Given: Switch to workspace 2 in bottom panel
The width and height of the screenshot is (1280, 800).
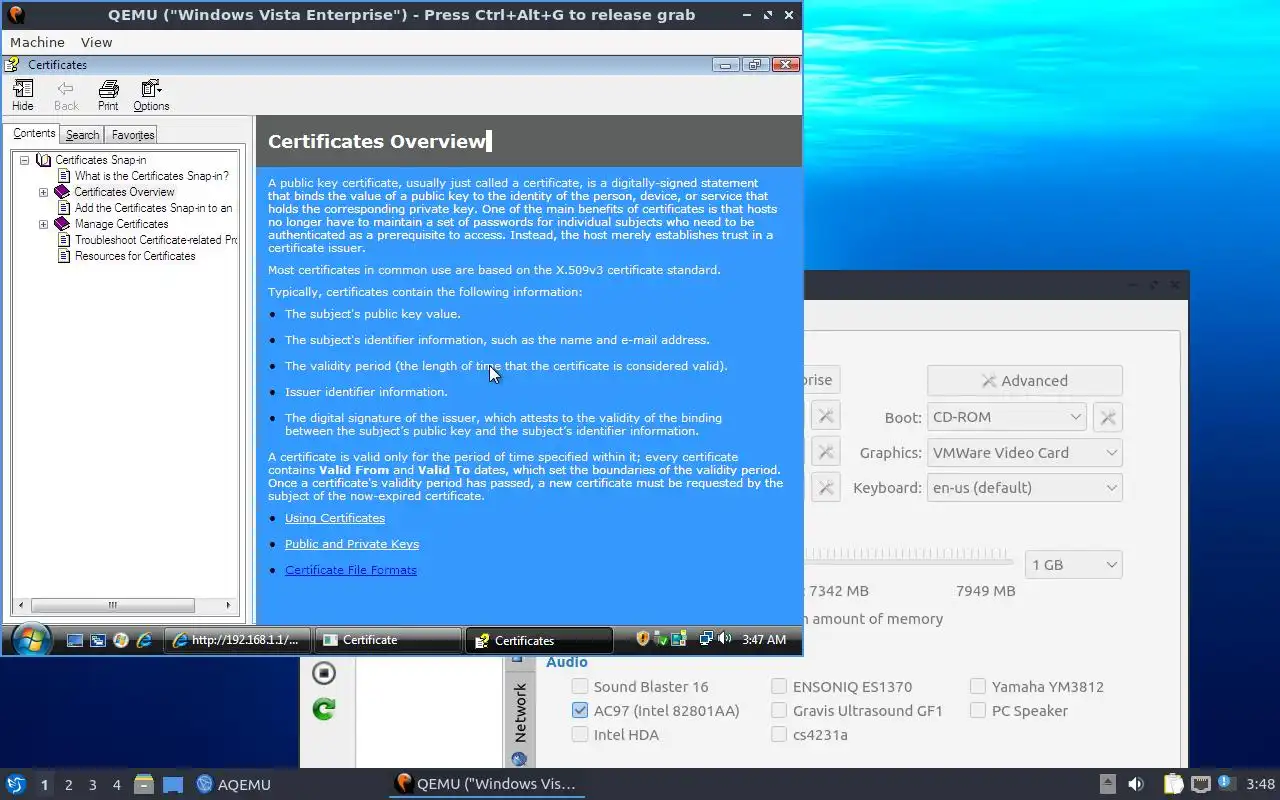Looking at the screenshot, I should pyautogui.click(x=68, y=785).
